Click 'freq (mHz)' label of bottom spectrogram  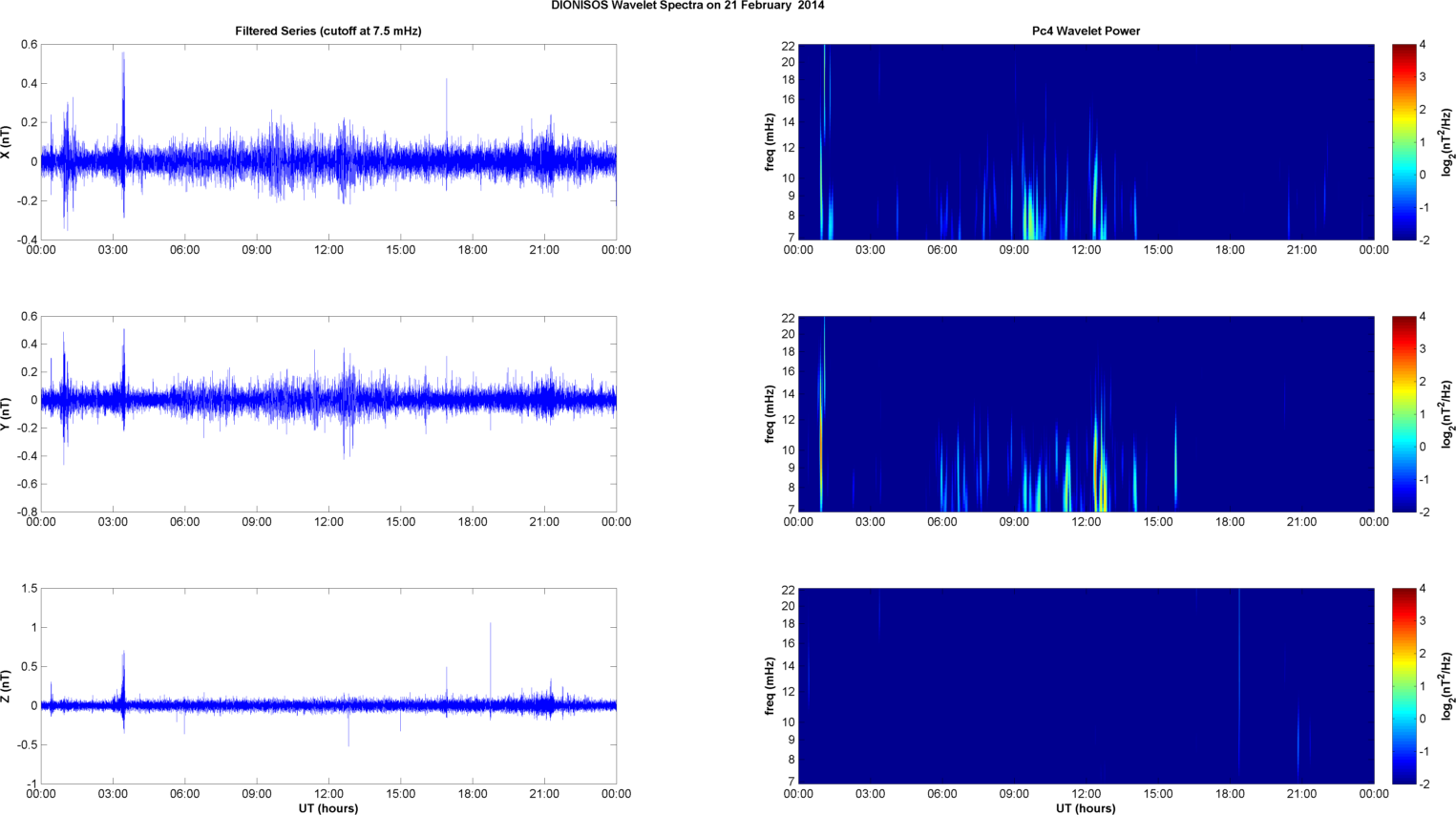pos(770,686)
